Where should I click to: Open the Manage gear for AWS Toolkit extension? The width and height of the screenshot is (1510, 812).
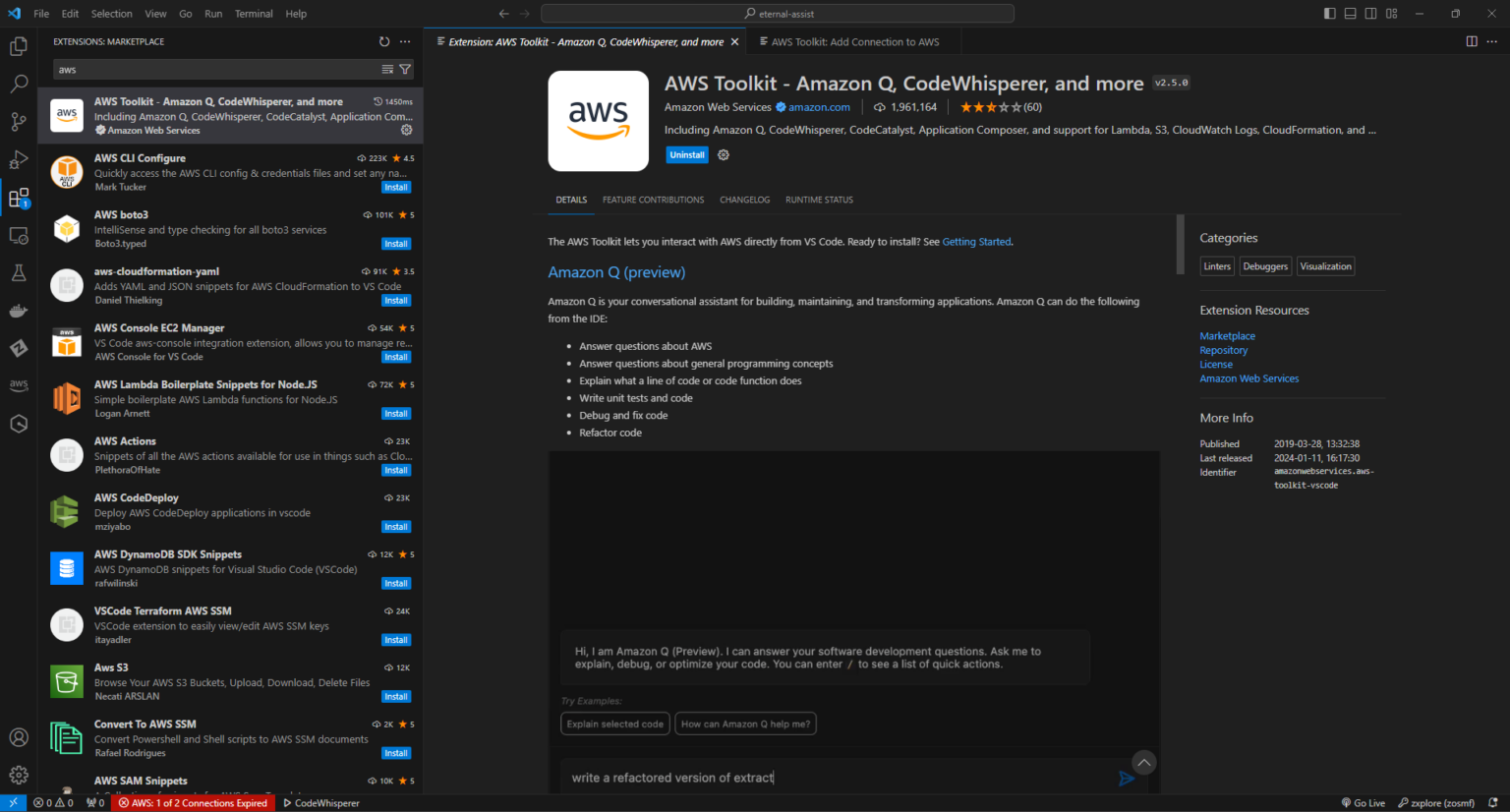723,154
